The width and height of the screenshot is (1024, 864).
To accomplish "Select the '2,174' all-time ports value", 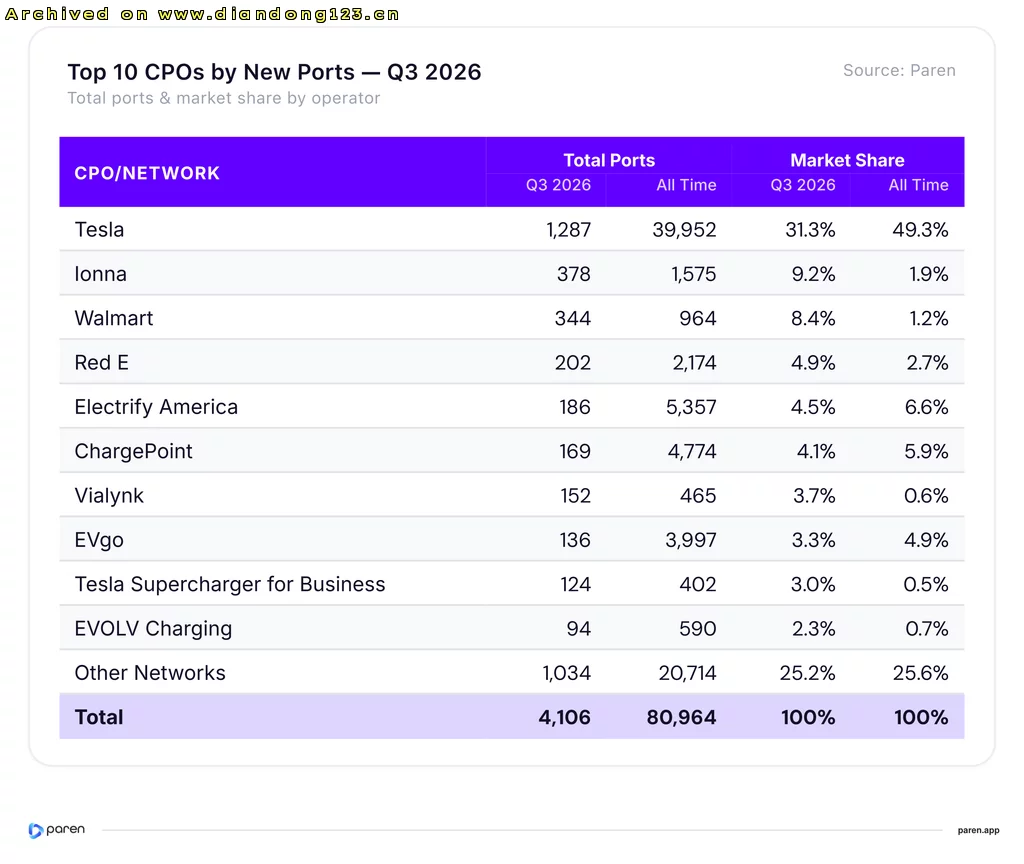I will coord(694,363).
